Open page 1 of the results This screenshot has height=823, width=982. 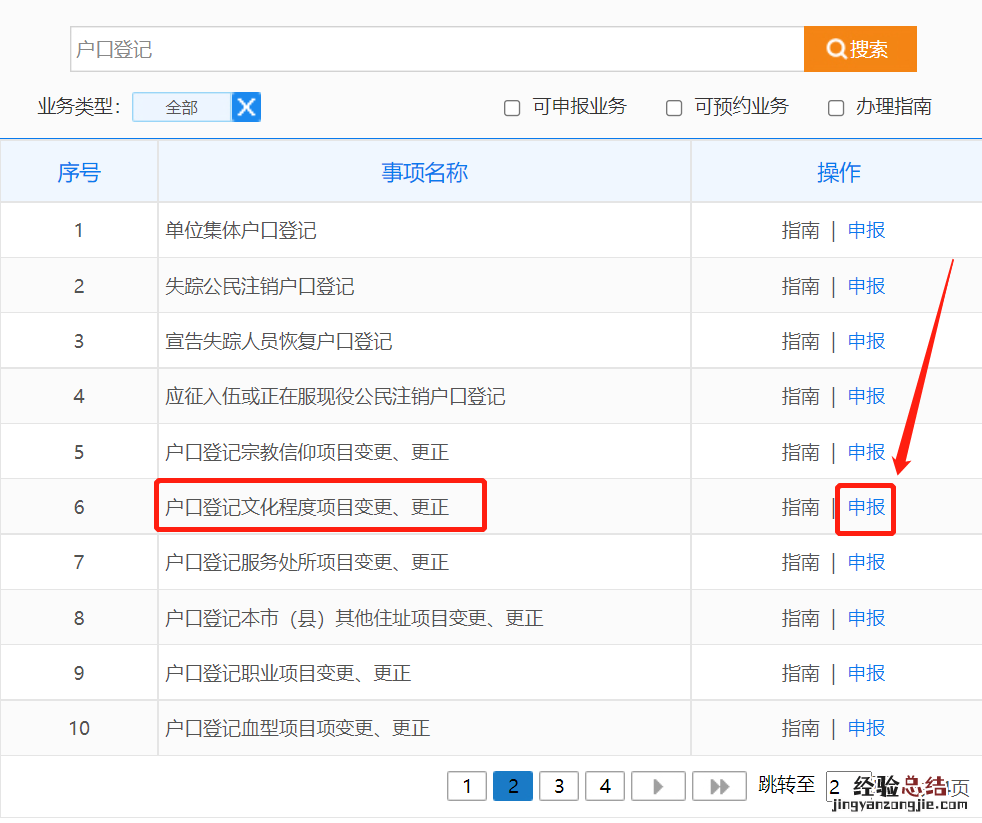pyautogui.click(x=467, y=786)
